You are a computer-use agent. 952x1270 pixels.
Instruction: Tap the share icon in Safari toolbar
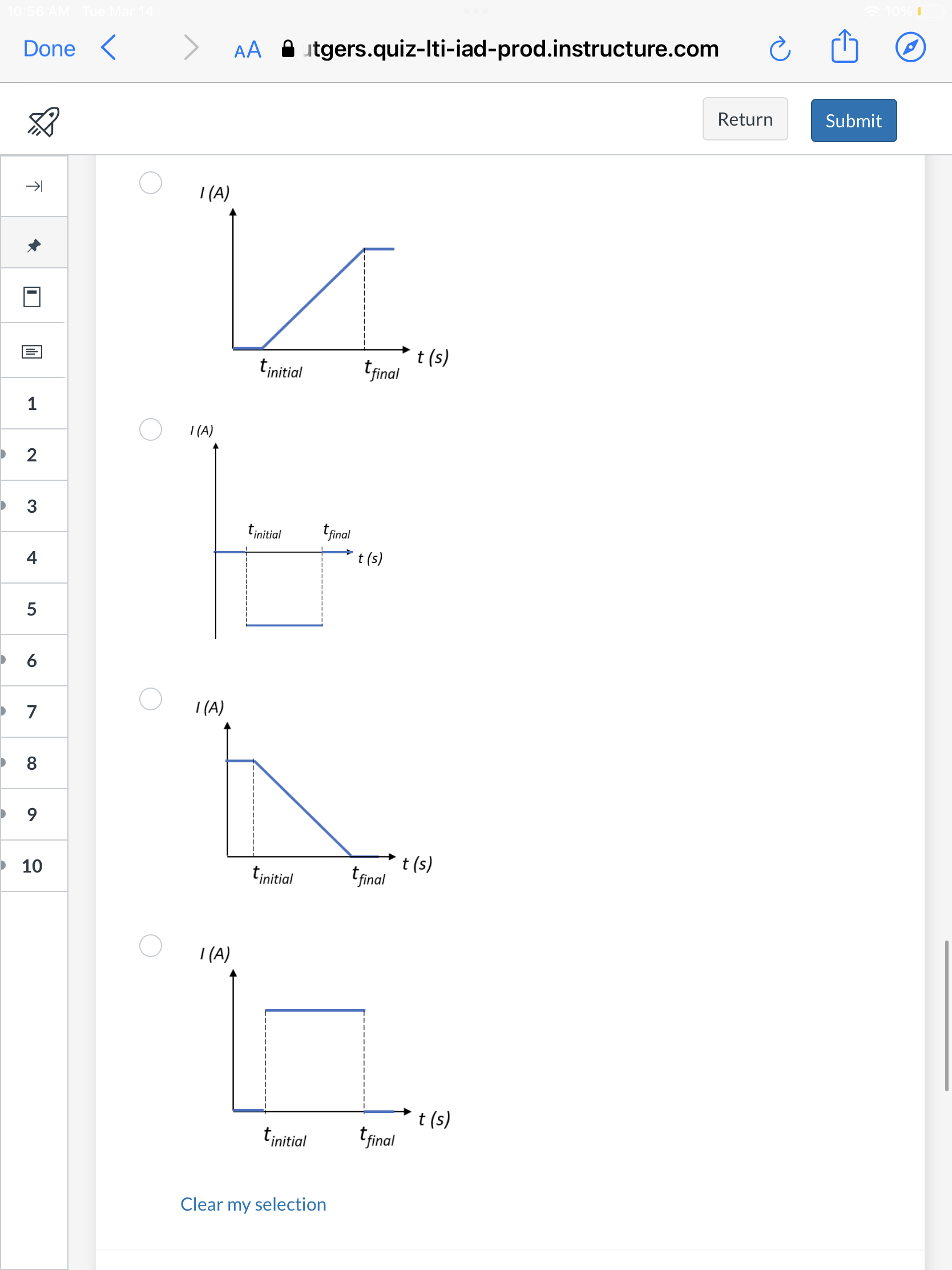point(845,47)
